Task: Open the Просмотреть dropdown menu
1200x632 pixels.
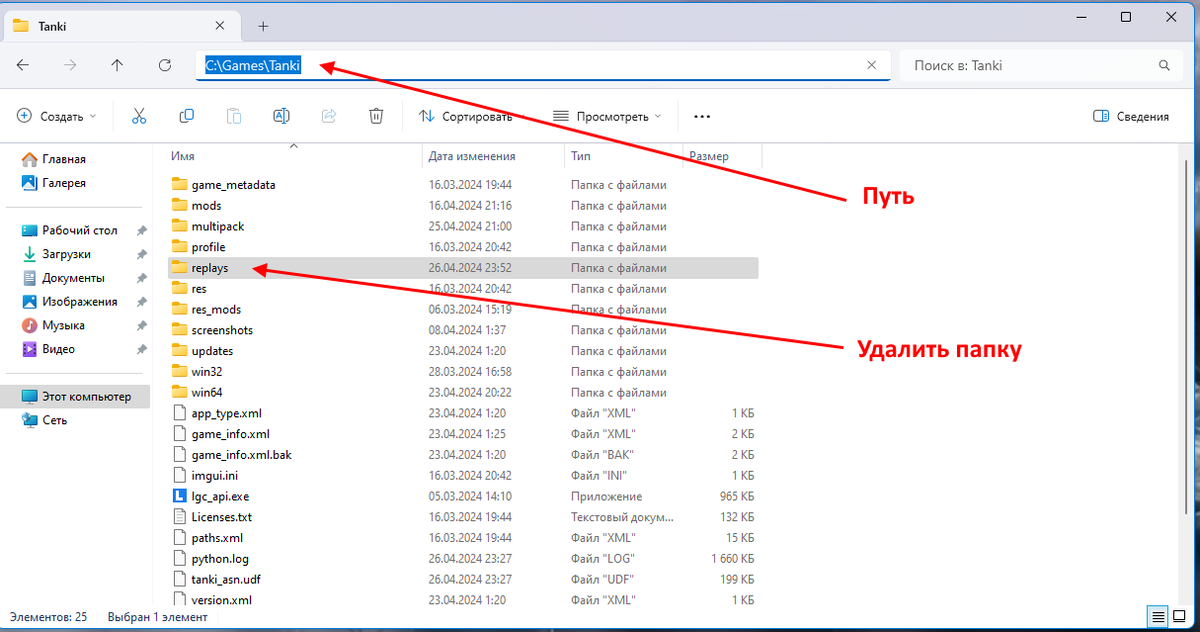Action: click(x=607, y=116)
